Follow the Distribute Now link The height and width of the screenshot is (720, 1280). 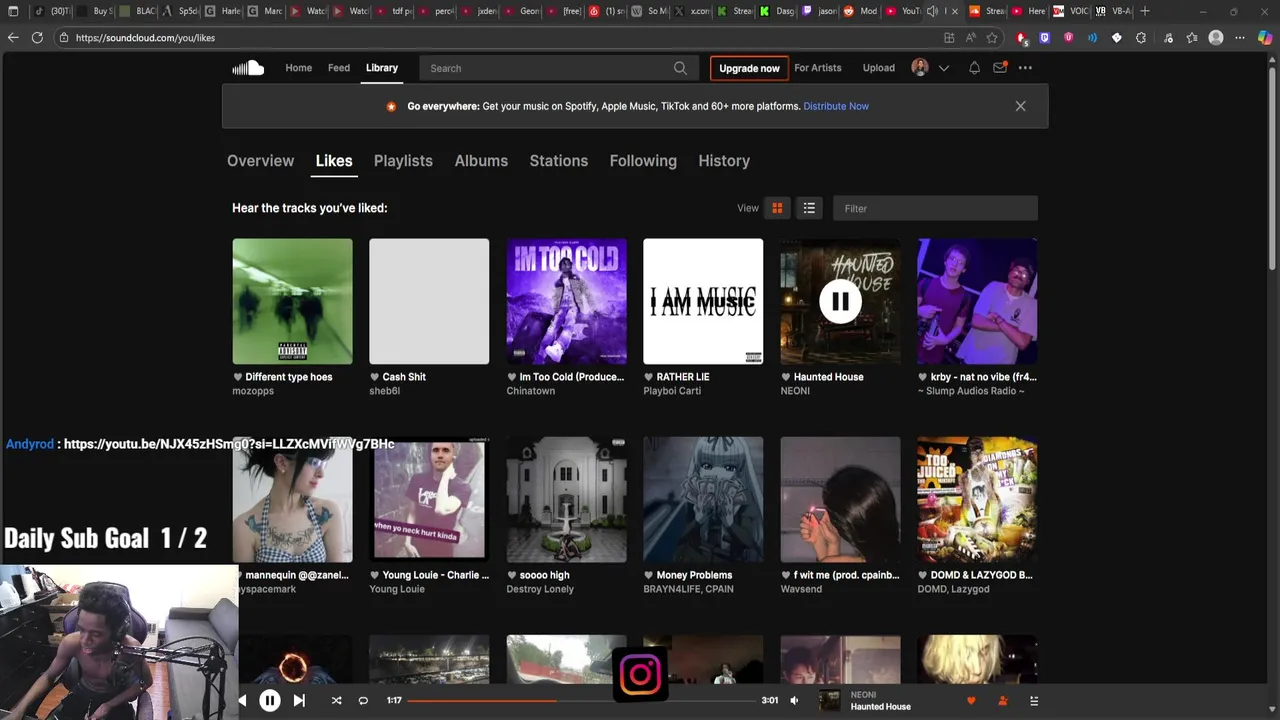tap(836, 106)
